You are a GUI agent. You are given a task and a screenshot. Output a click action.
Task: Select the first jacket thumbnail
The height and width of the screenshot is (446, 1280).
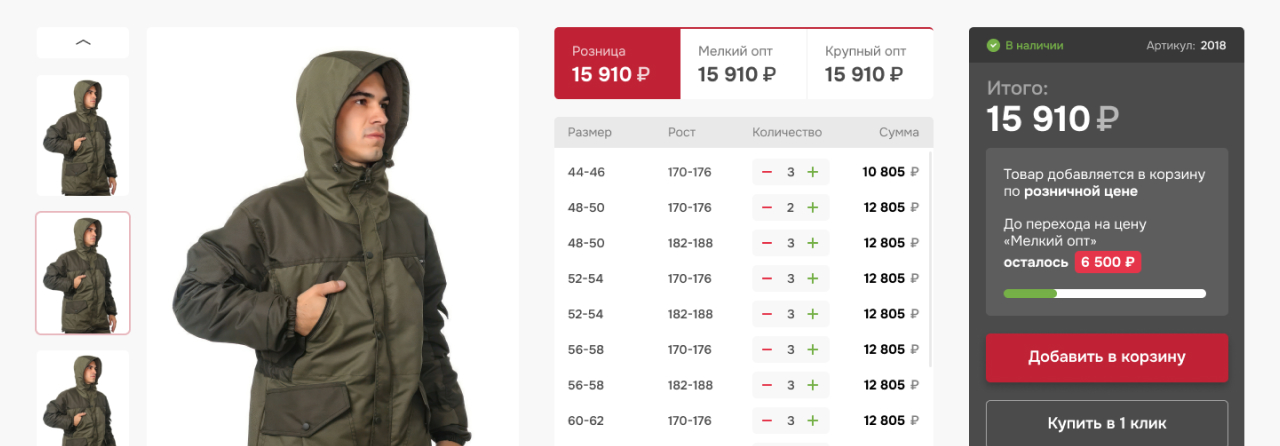(x=83, y=135)
